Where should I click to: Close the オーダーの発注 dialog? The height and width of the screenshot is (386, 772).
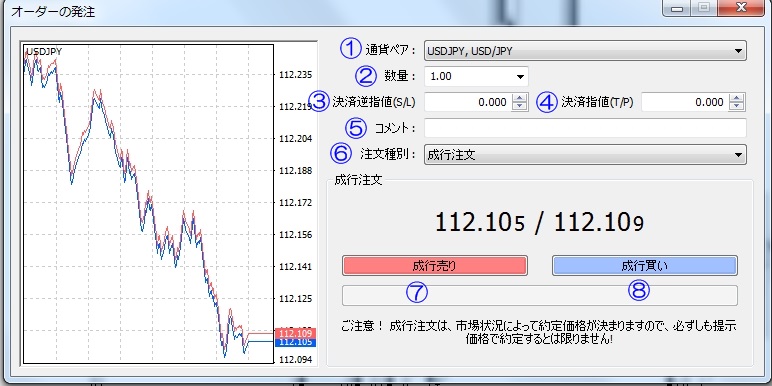coord(739,8)
